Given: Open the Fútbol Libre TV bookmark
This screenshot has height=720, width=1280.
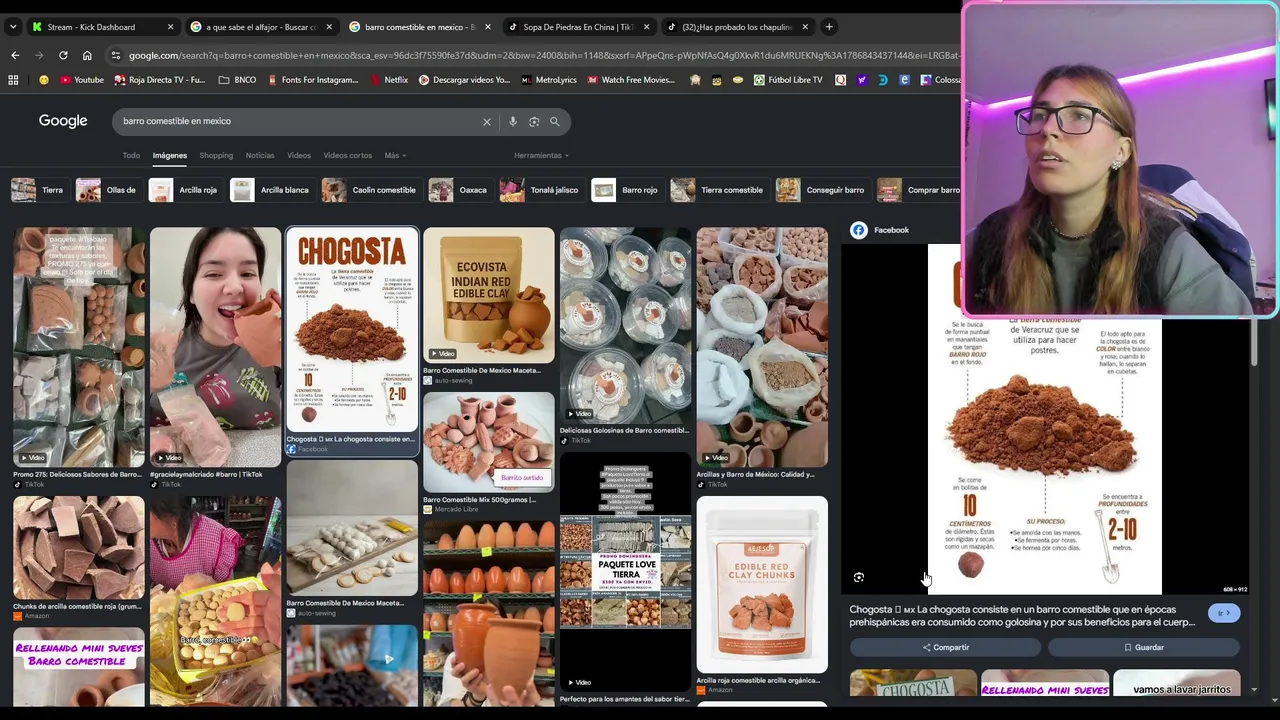Looking at the screenshot, I should (x=789, y=80).
